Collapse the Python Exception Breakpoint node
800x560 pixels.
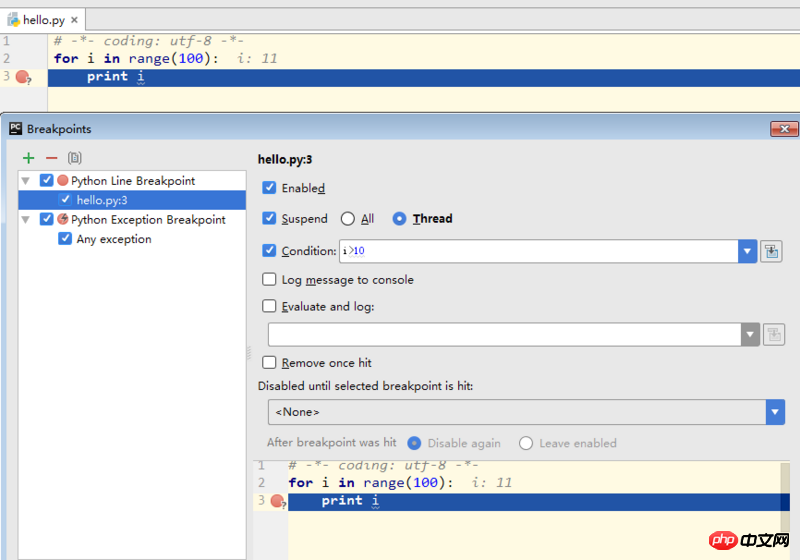click(25, 220)
